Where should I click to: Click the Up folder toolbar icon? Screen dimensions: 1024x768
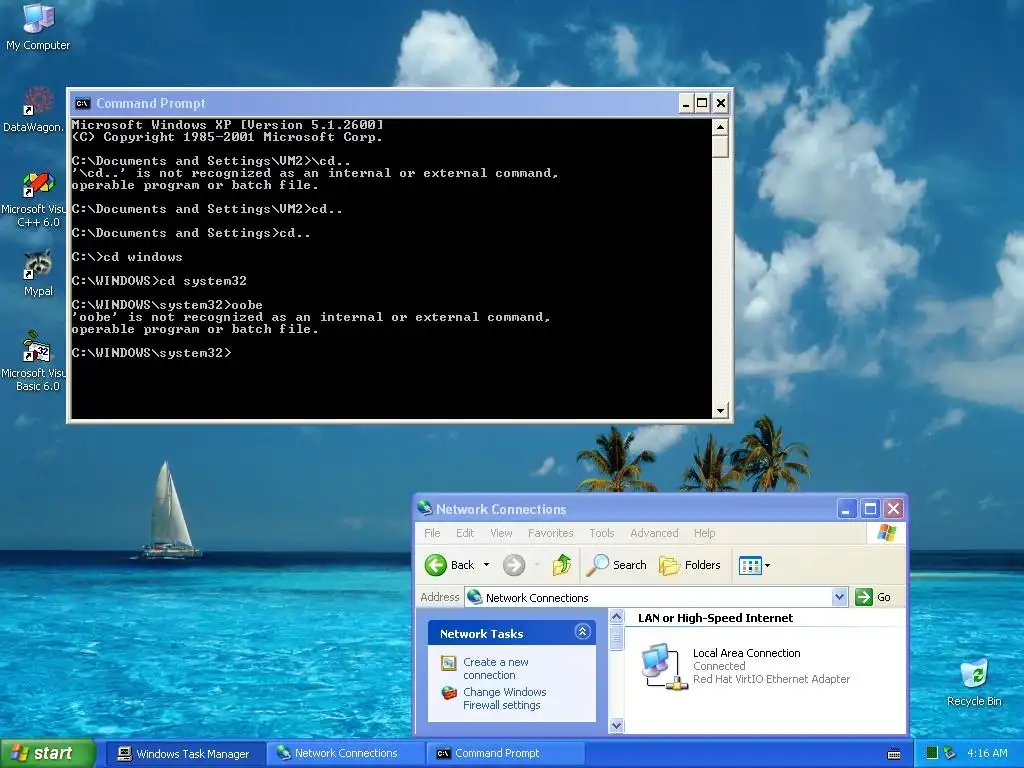click(562, 565)
